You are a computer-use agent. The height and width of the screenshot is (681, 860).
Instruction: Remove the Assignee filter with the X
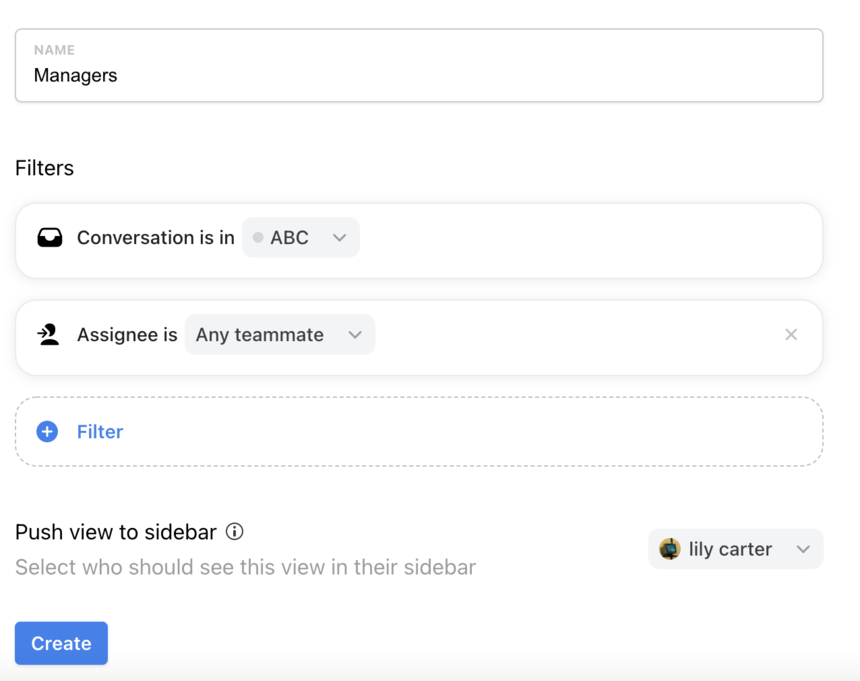(791, 334)
